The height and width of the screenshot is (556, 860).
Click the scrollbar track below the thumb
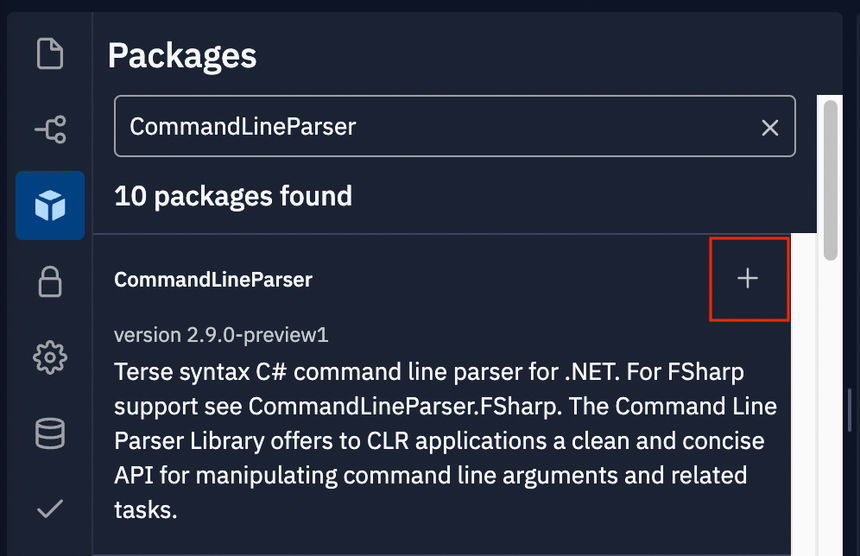830,400
